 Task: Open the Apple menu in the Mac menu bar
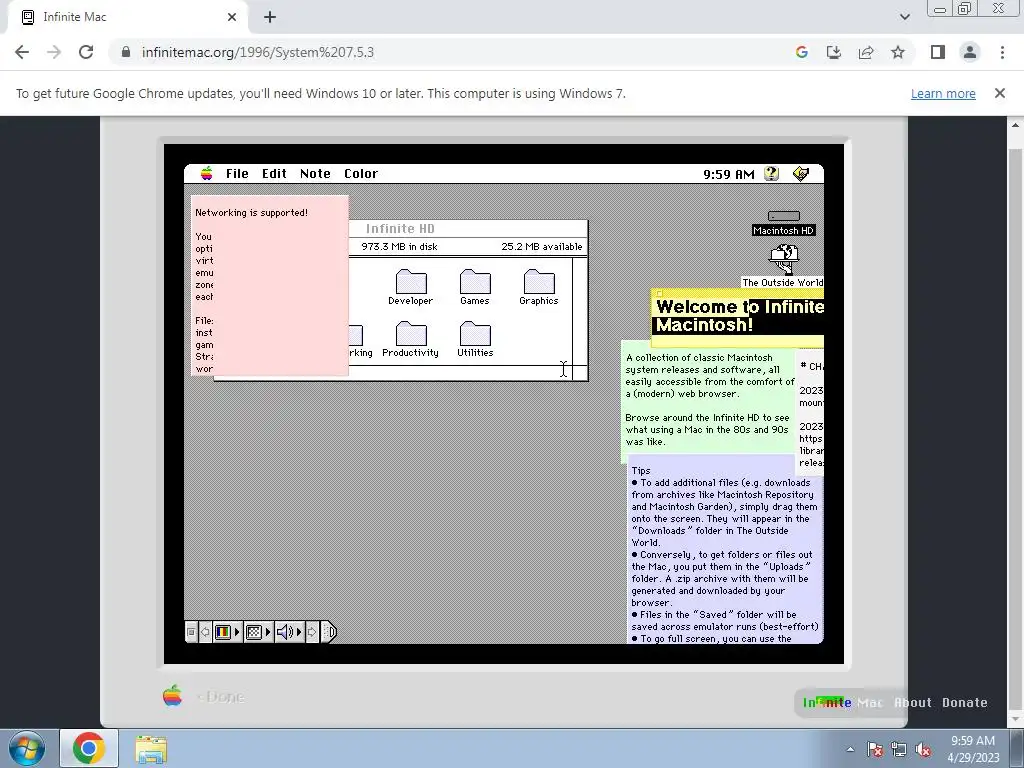coord(206,173)
